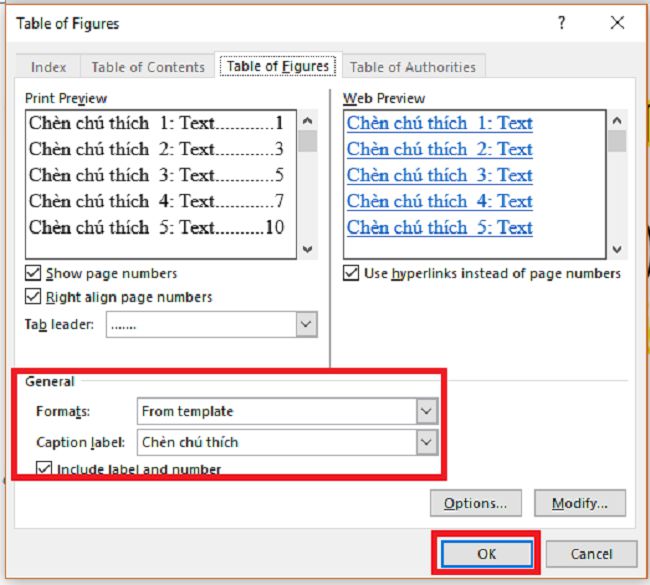This screenshot has width=650, height=585.
Task: Close the Table of Figures dialog
Action: point(617,23)
